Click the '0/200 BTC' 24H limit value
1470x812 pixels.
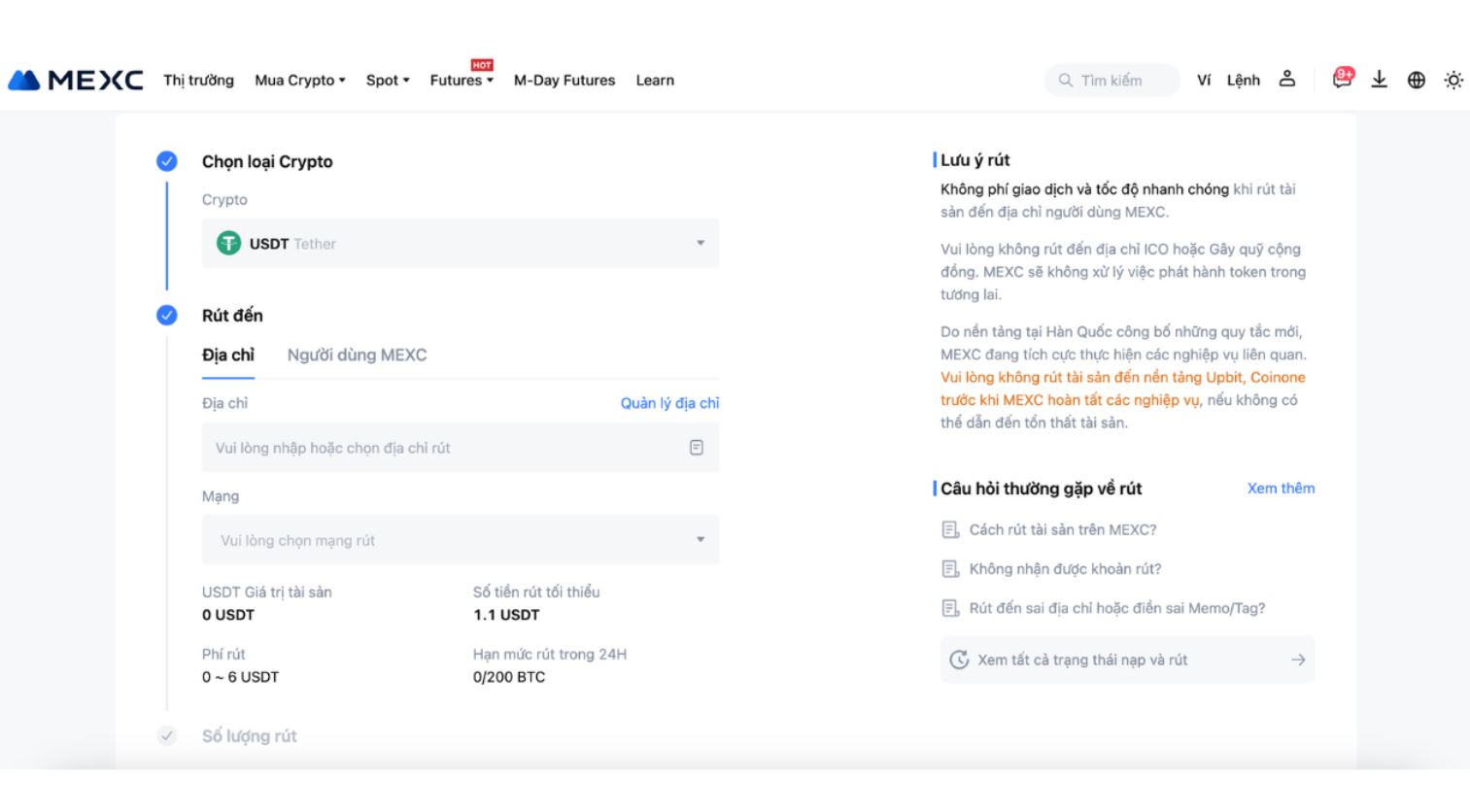pos(509,677)
